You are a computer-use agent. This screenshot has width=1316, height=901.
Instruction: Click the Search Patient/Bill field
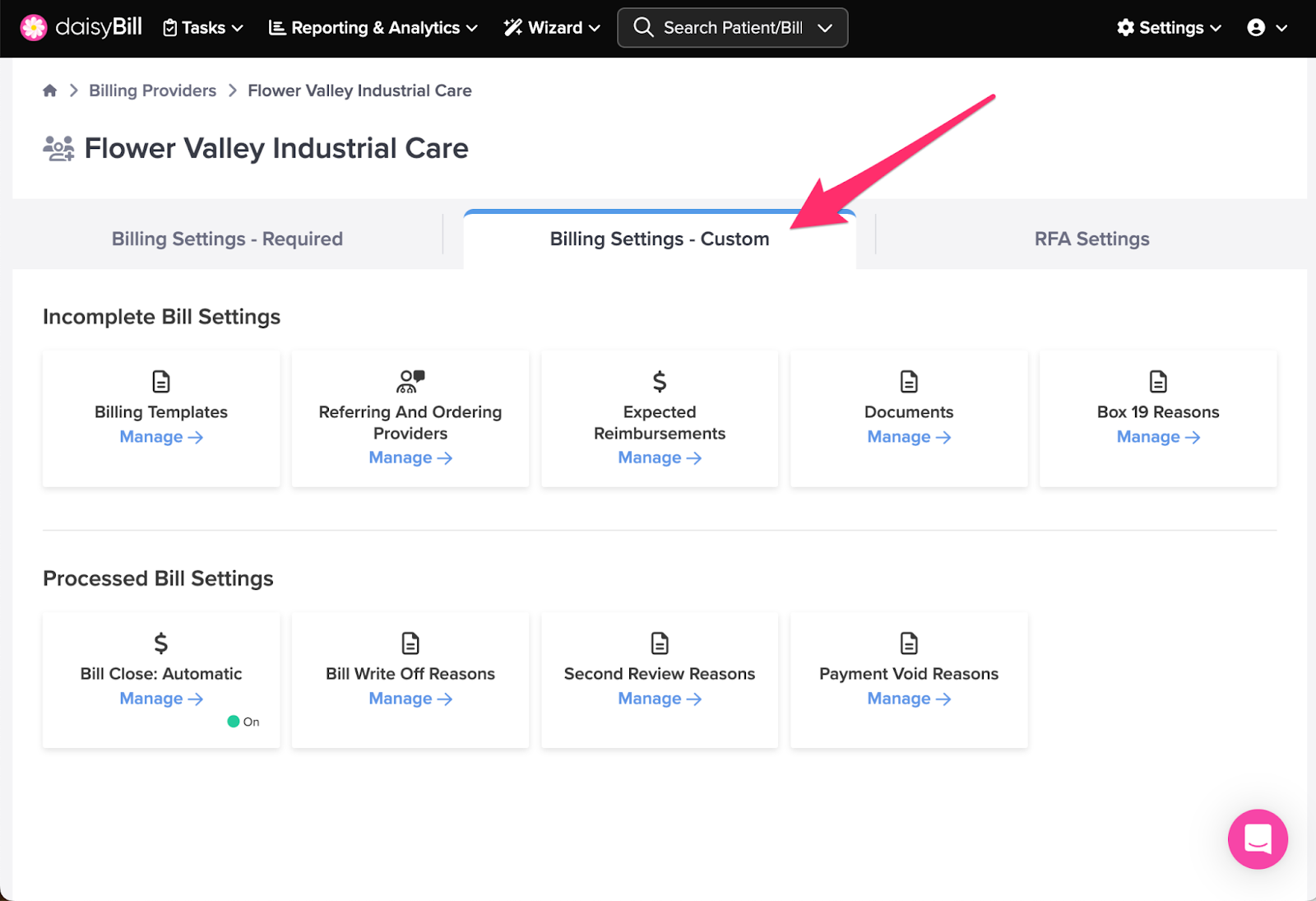[x=732, y=28]
